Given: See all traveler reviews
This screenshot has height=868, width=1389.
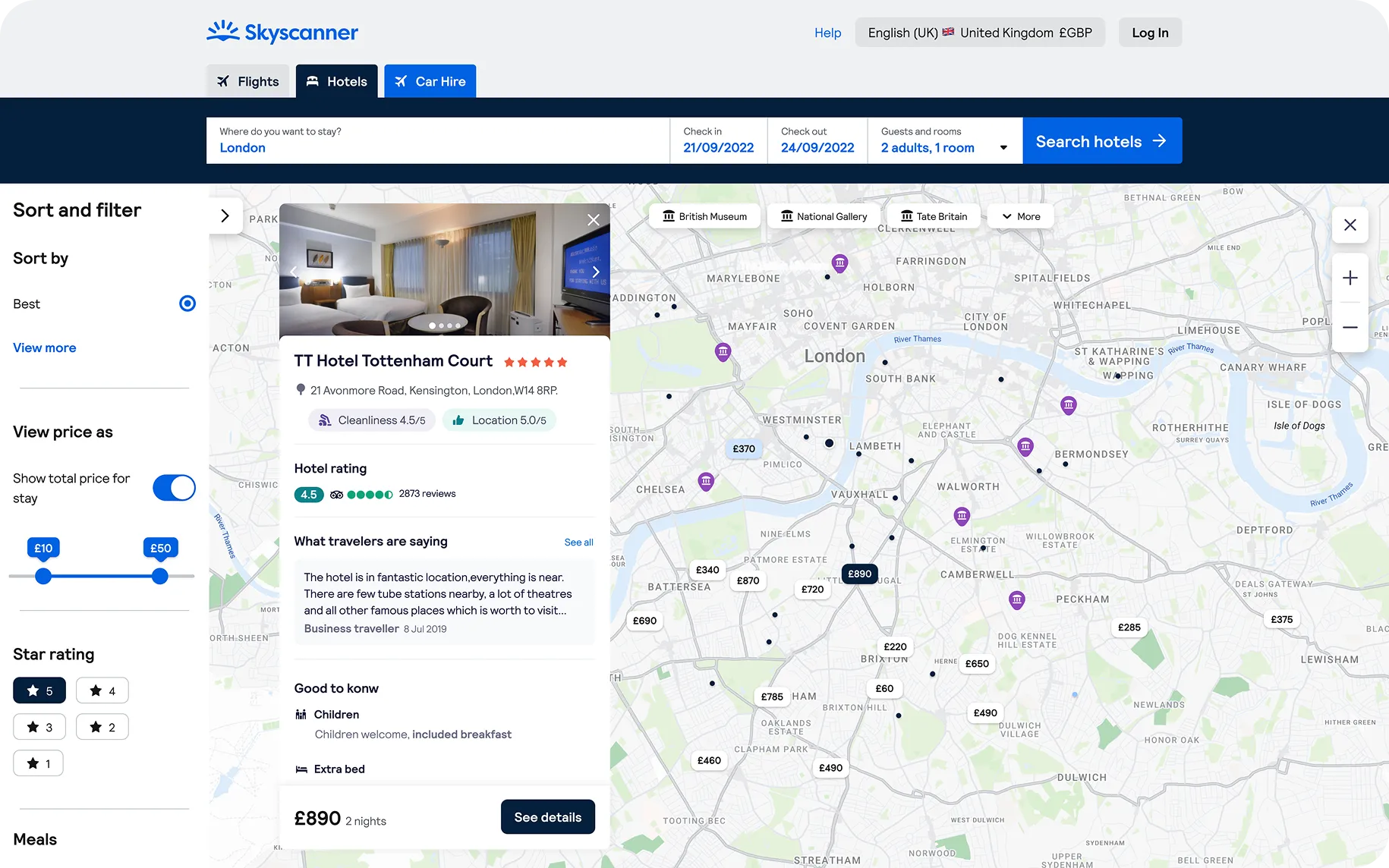Looking at the screenshot, I should (x=578, y=542).
